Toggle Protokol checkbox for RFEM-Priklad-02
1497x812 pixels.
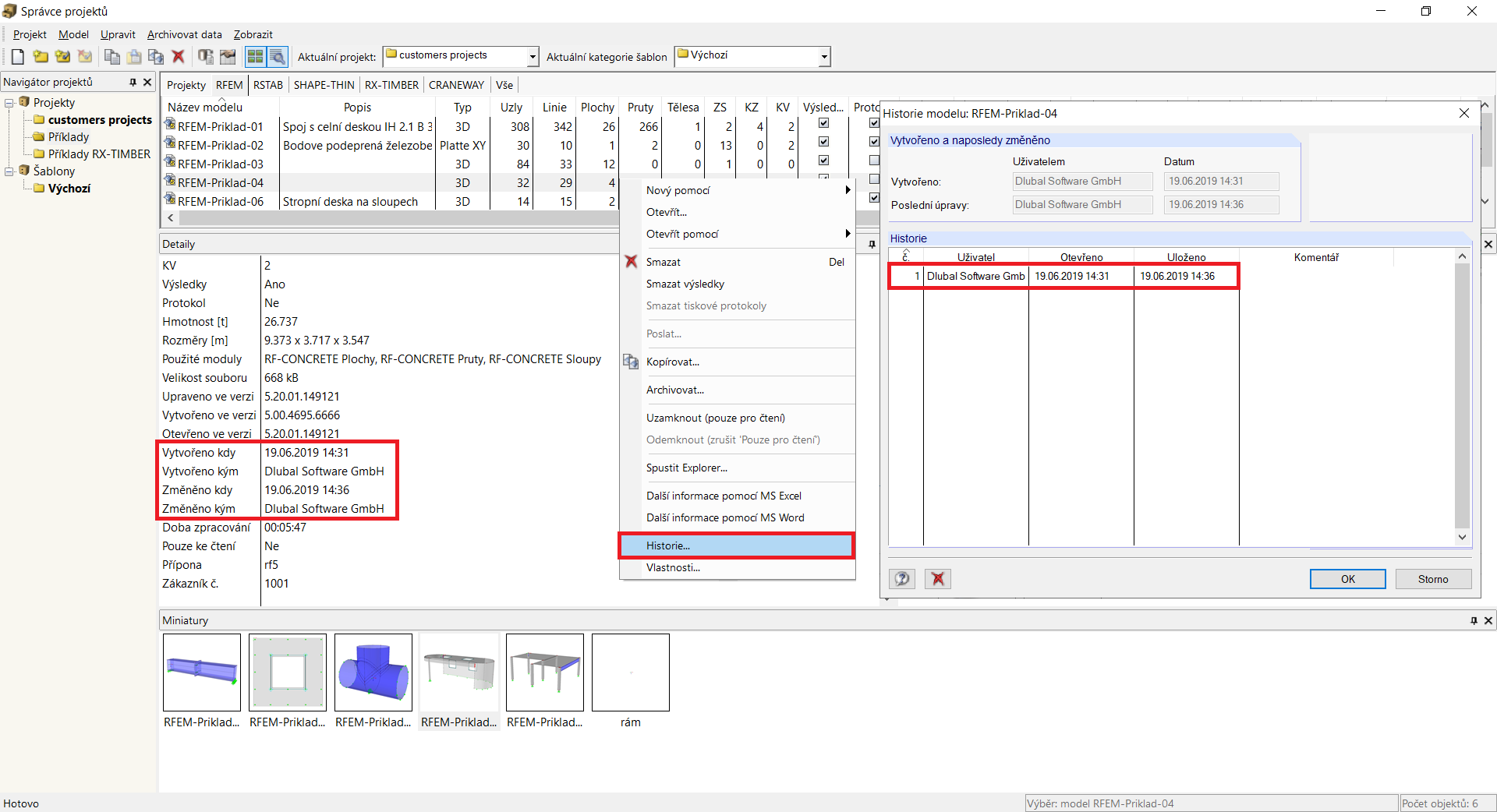[x=874, y=142]
